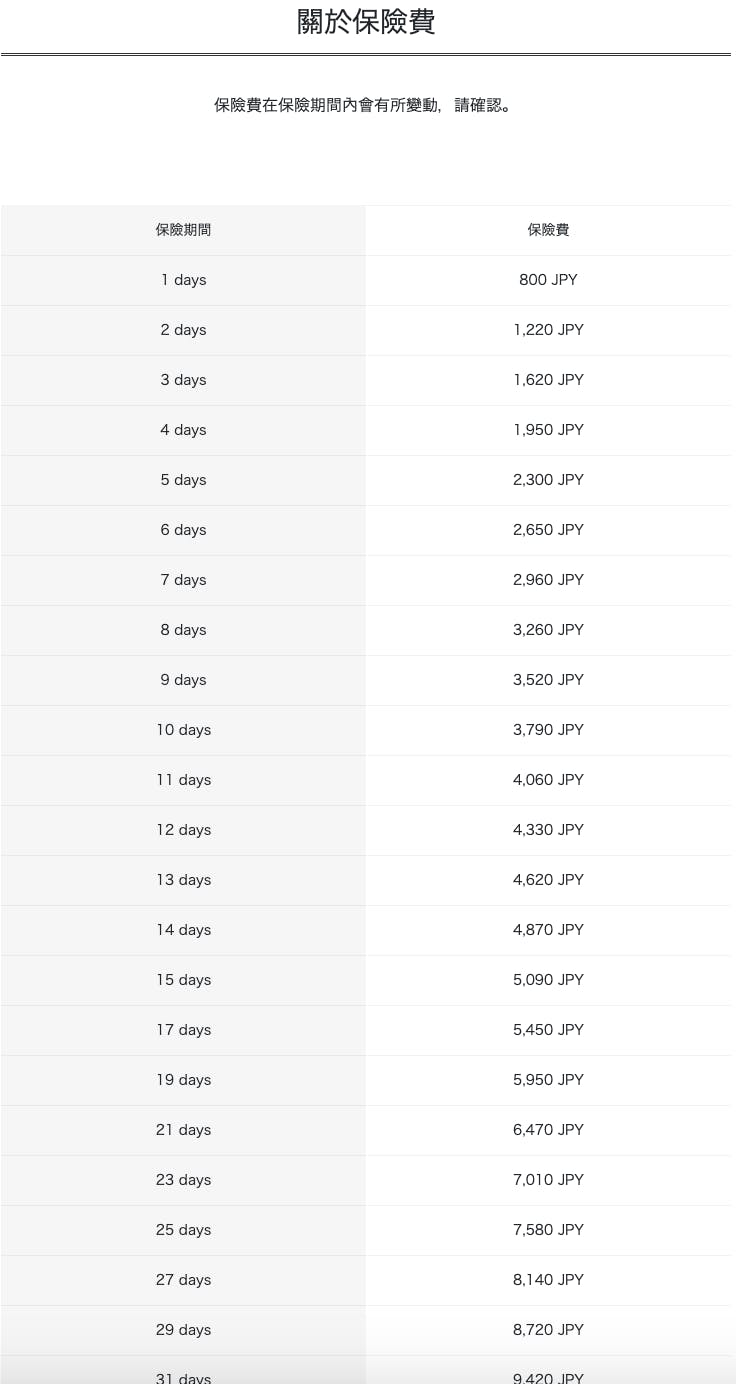The height and width of the screenshot is (1384, 736).
Task: Select the 10 days period cell
Action: click(x=183, y=730)
